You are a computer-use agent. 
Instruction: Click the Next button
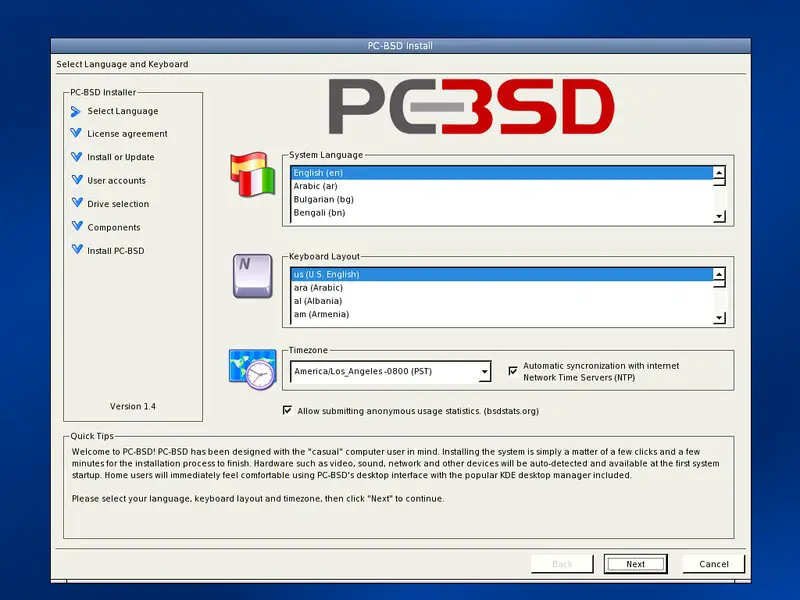(x=635, y=564)
